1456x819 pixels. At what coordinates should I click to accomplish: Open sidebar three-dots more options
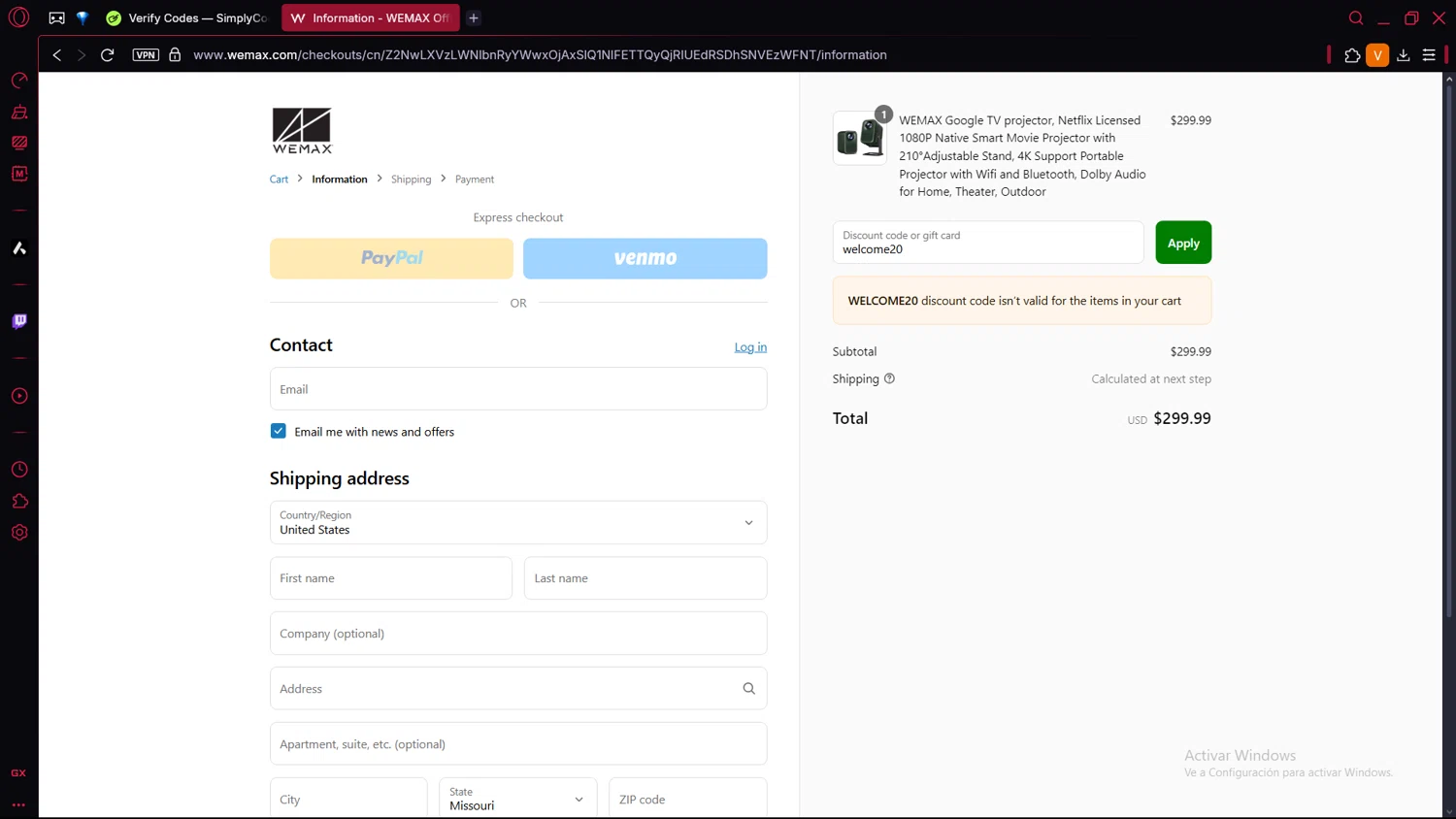pos(18,804)
